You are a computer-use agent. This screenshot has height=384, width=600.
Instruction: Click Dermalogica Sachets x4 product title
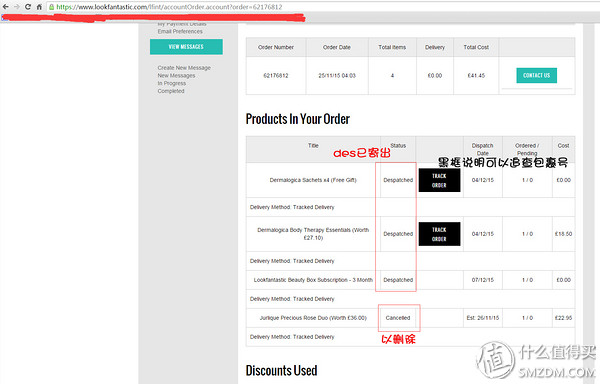coord(313,180)
